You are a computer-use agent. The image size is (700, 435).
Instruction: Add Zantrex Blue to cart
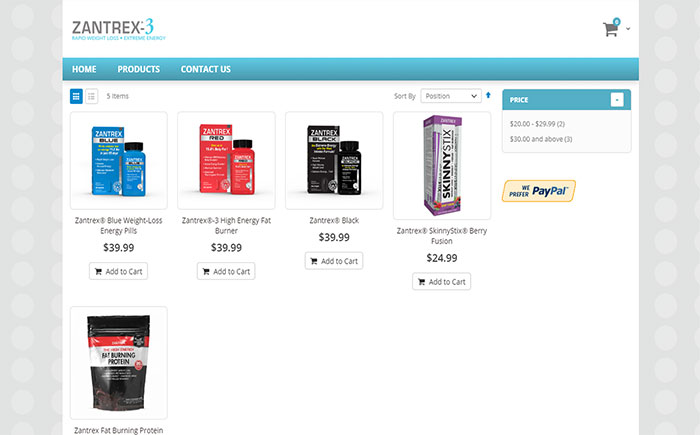(118, 271)
